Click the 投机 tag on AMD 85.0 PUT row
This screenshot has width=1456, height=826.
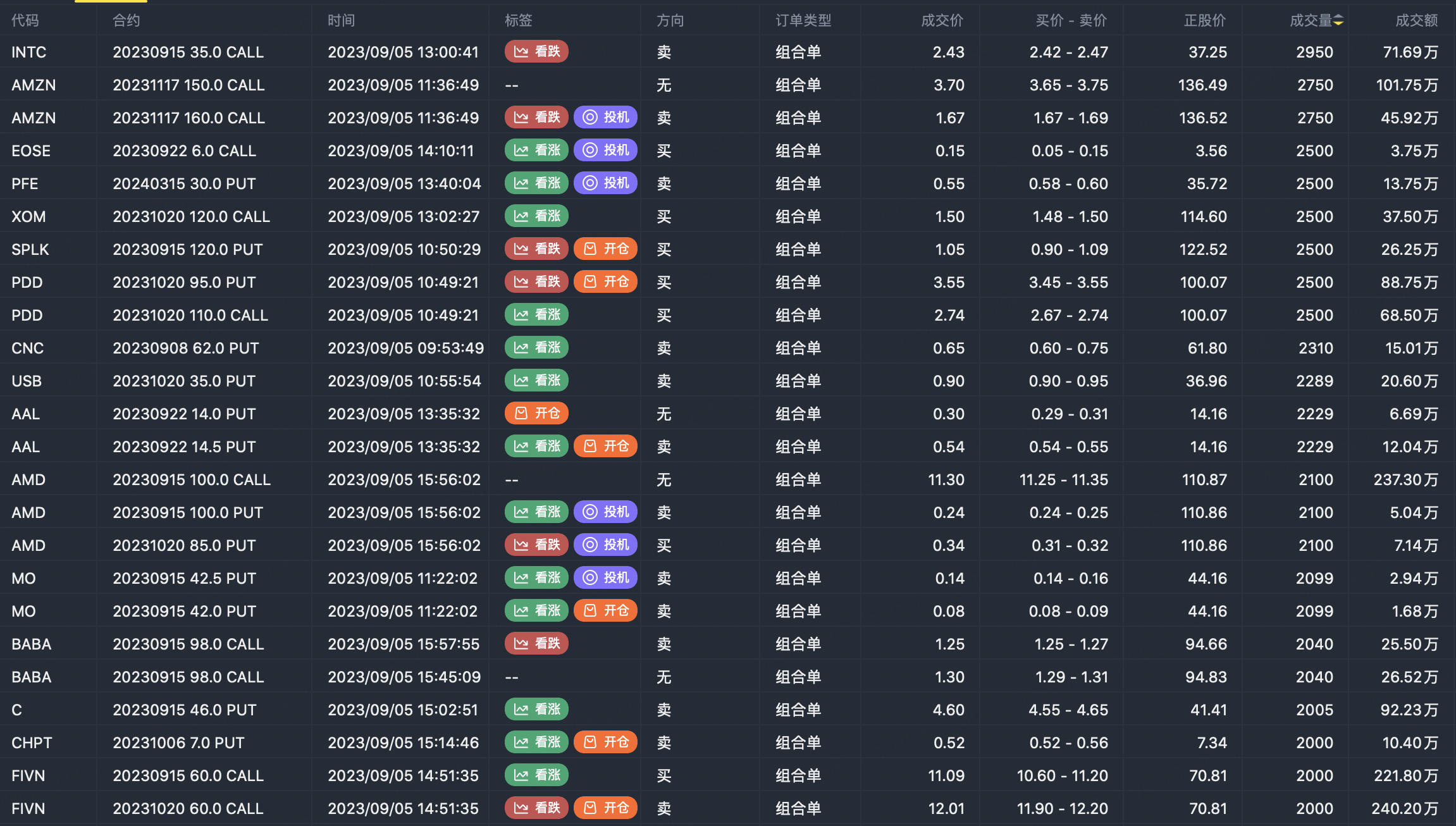click(x=605, y=545)
